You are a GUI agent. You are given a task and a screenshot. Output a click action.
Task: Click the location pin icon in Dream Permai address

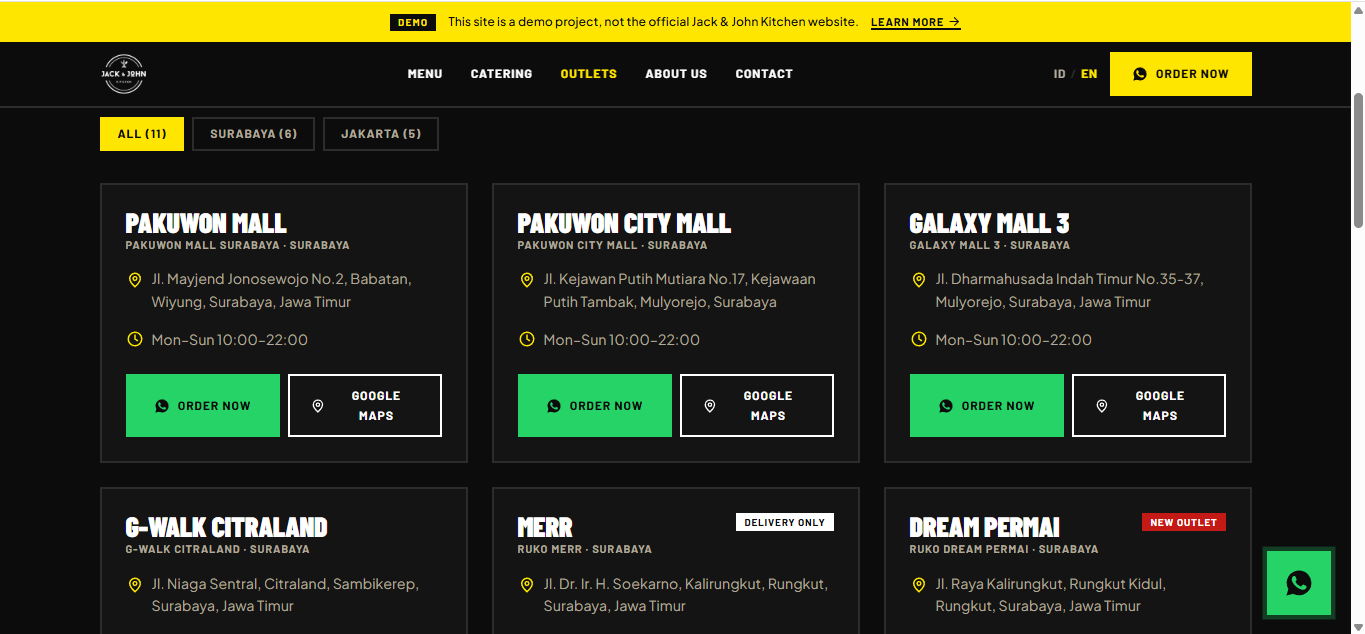point(919,584)
